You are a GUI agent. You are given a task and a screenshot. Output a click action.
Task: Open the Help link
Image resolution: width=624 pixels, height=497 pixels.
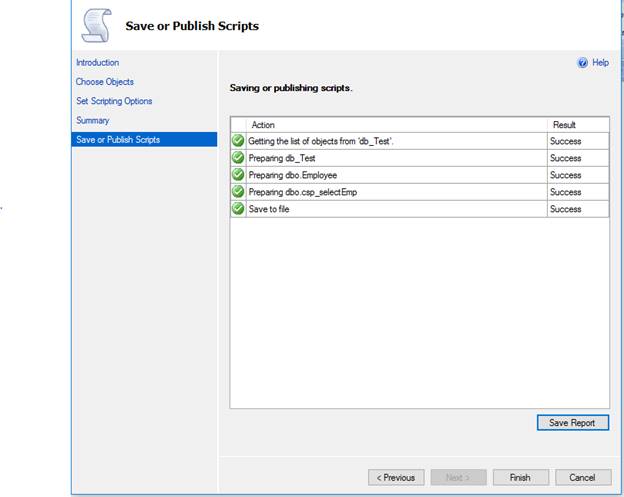tap(600, 63)
